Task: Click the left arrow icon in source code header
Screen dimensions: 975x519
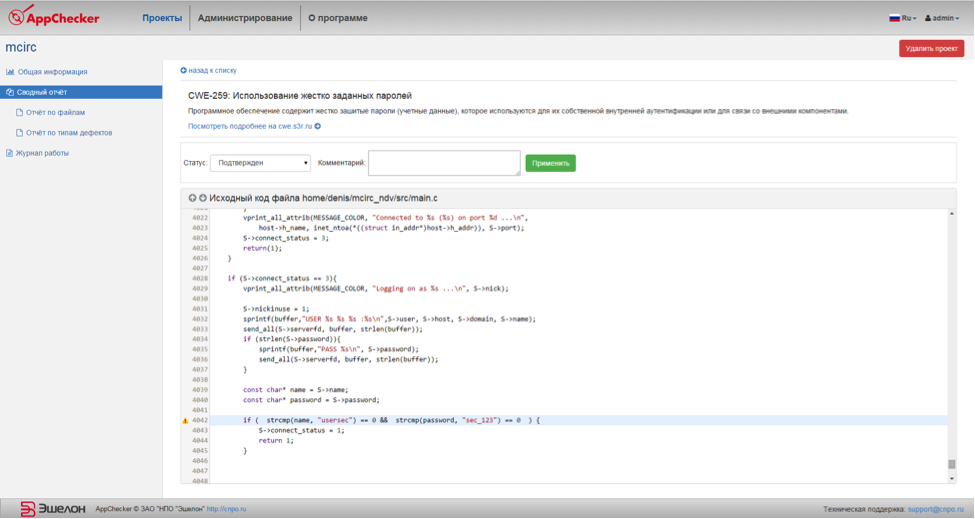Action: coord(192,198)
